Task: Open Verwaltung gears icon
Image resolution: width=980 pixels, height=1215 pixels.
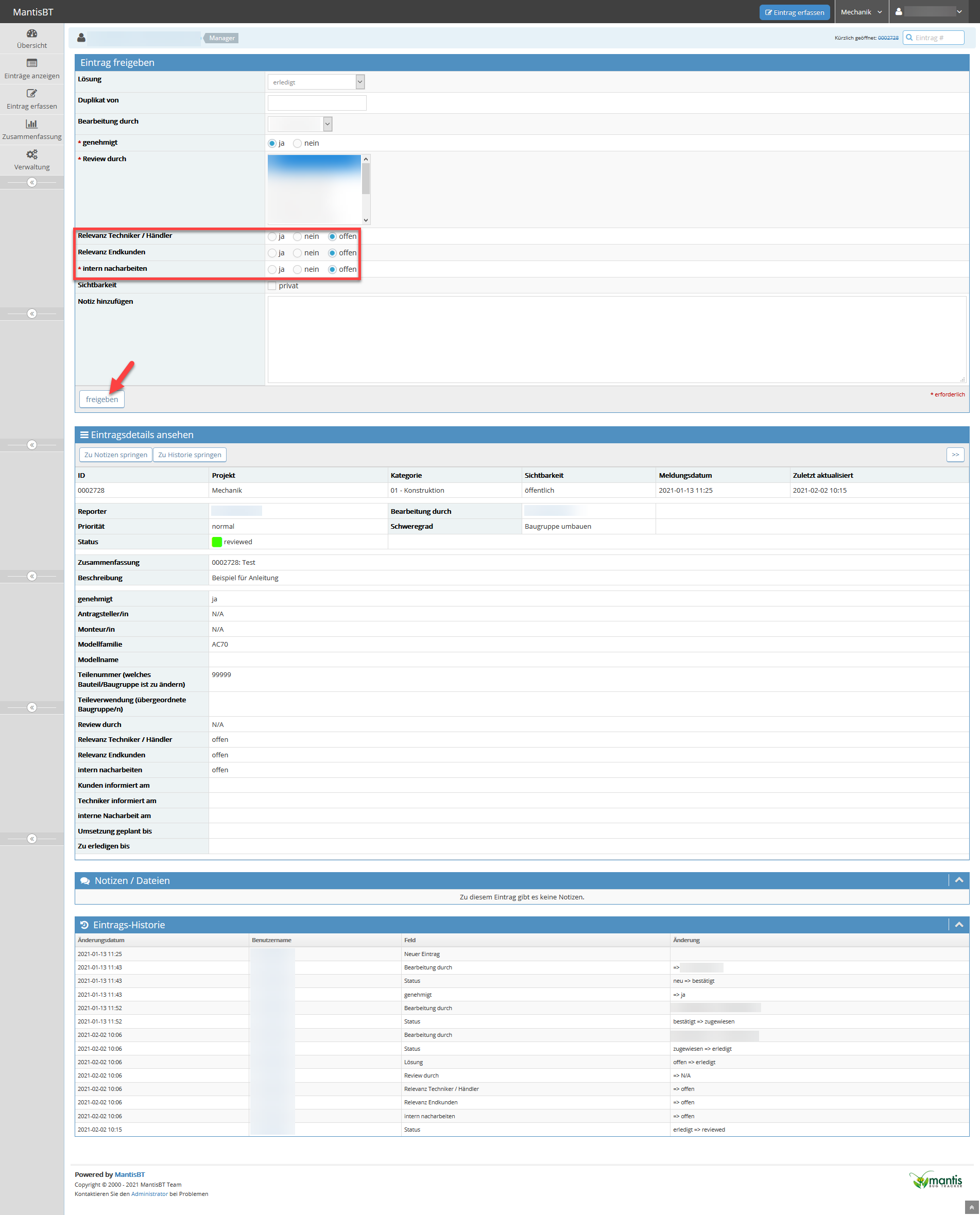Action: [x=31, y=154]
